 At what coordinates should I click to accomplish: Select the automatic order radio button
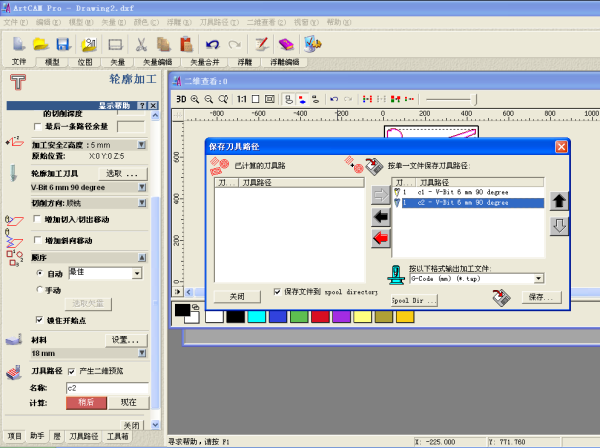click(39, 273)
